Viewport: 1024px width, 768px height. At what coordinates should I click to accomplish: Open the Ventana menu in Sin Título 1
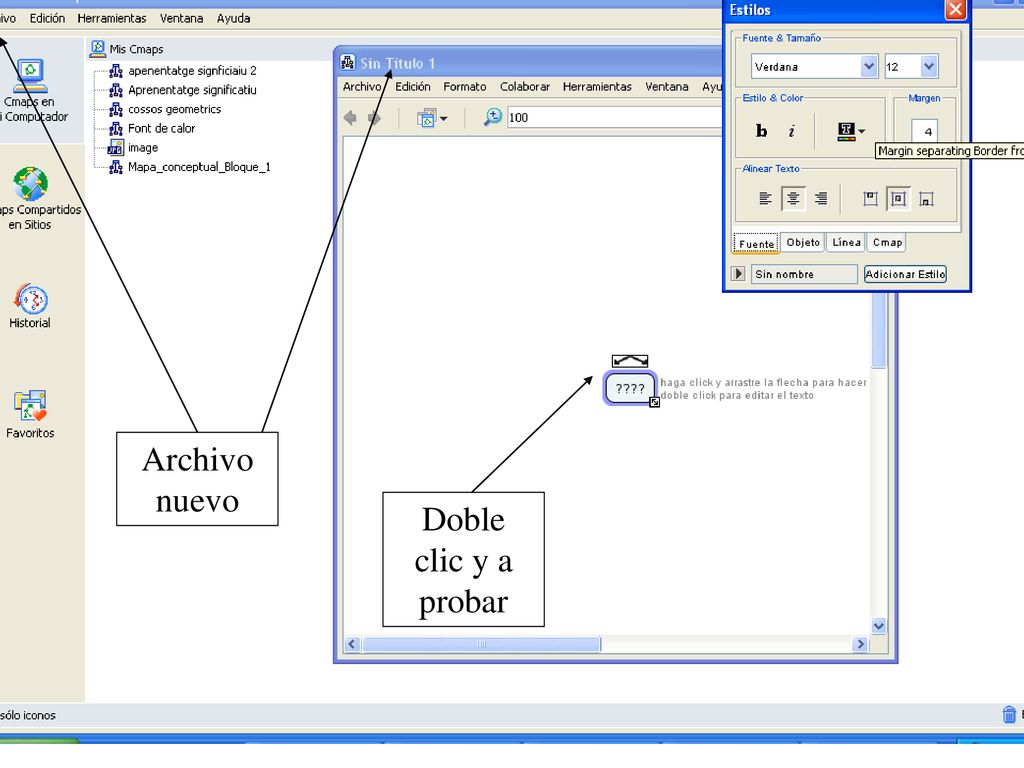click(x=667, y=87)
